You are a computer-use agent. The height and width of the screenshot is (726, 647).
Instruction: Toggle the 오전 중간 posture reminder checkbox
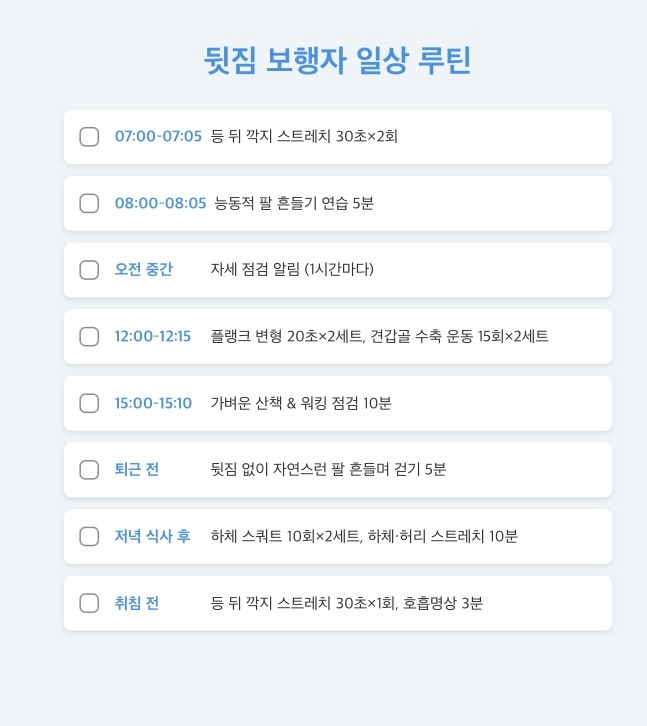pyautogui.click(x=89, y=270)
